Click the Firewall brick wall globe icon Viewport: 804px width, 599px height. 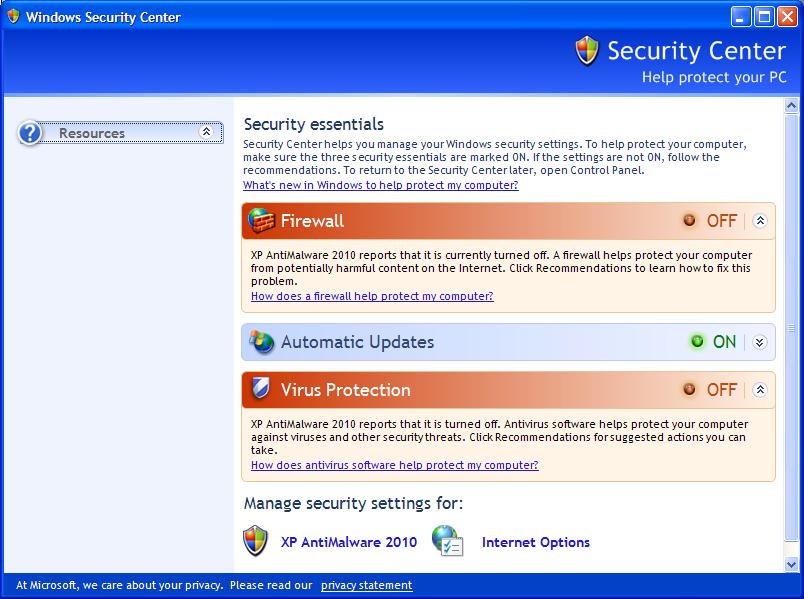coord(262,221)
